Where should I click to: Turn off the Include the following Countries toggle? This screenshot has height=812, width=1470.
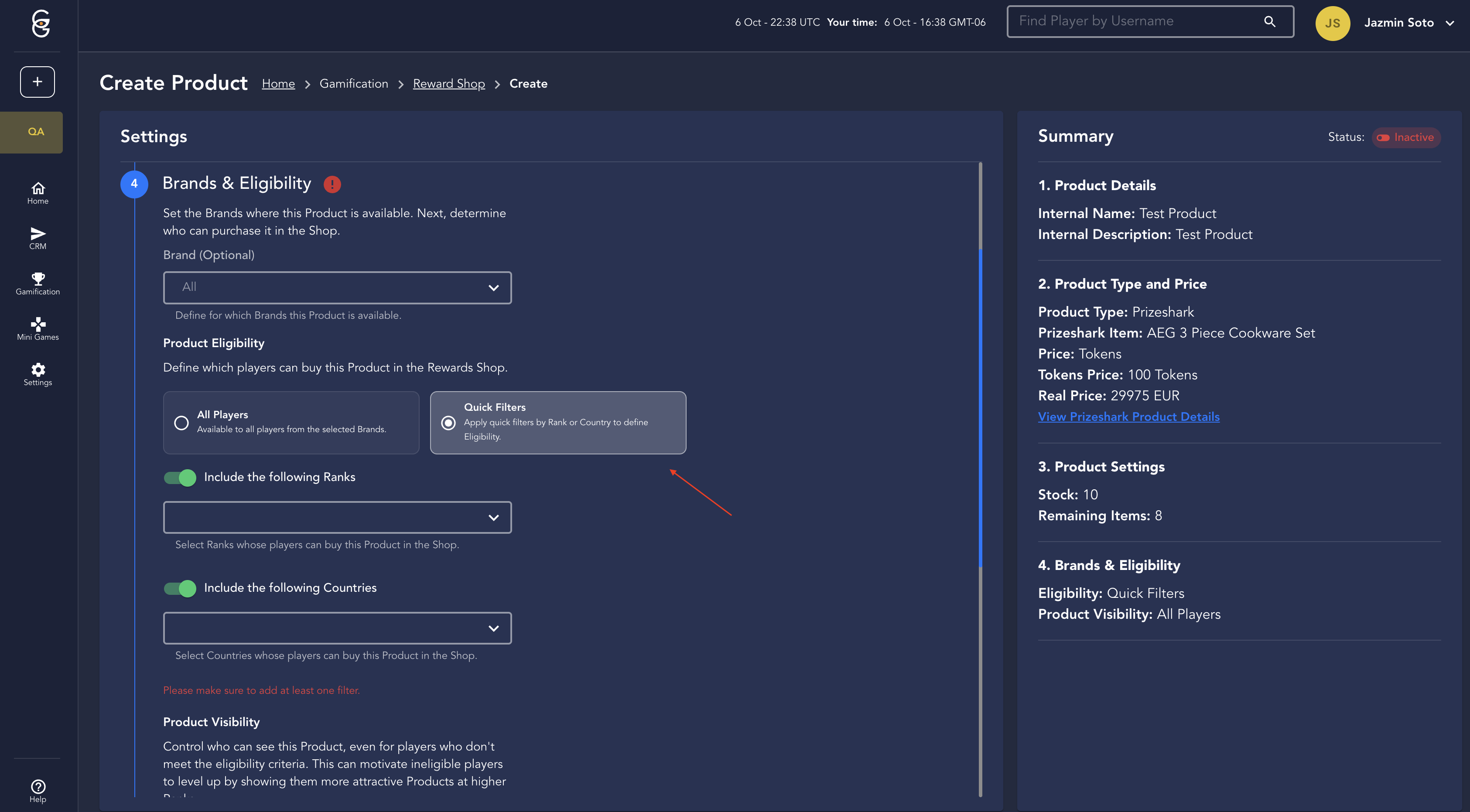coord(180,588)
